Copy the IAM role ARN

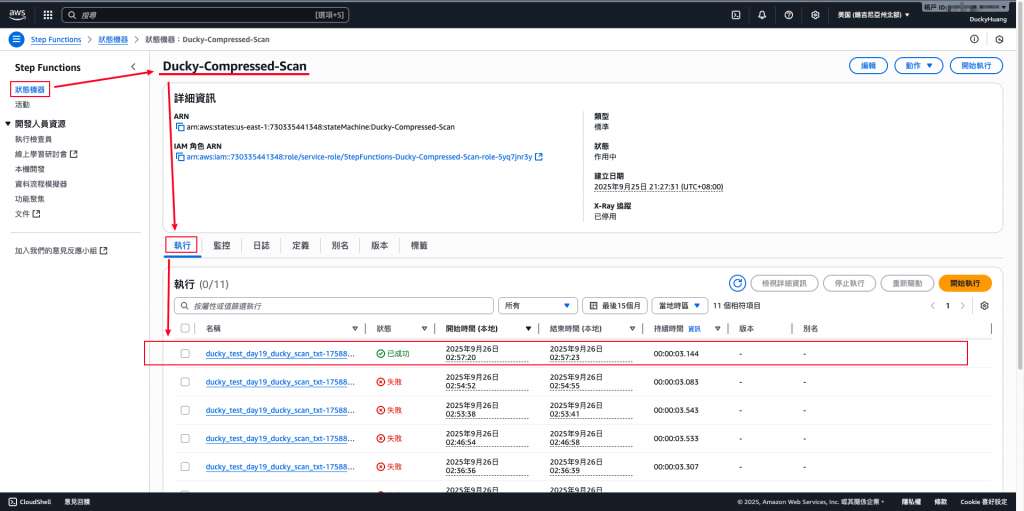coord(180,157)
